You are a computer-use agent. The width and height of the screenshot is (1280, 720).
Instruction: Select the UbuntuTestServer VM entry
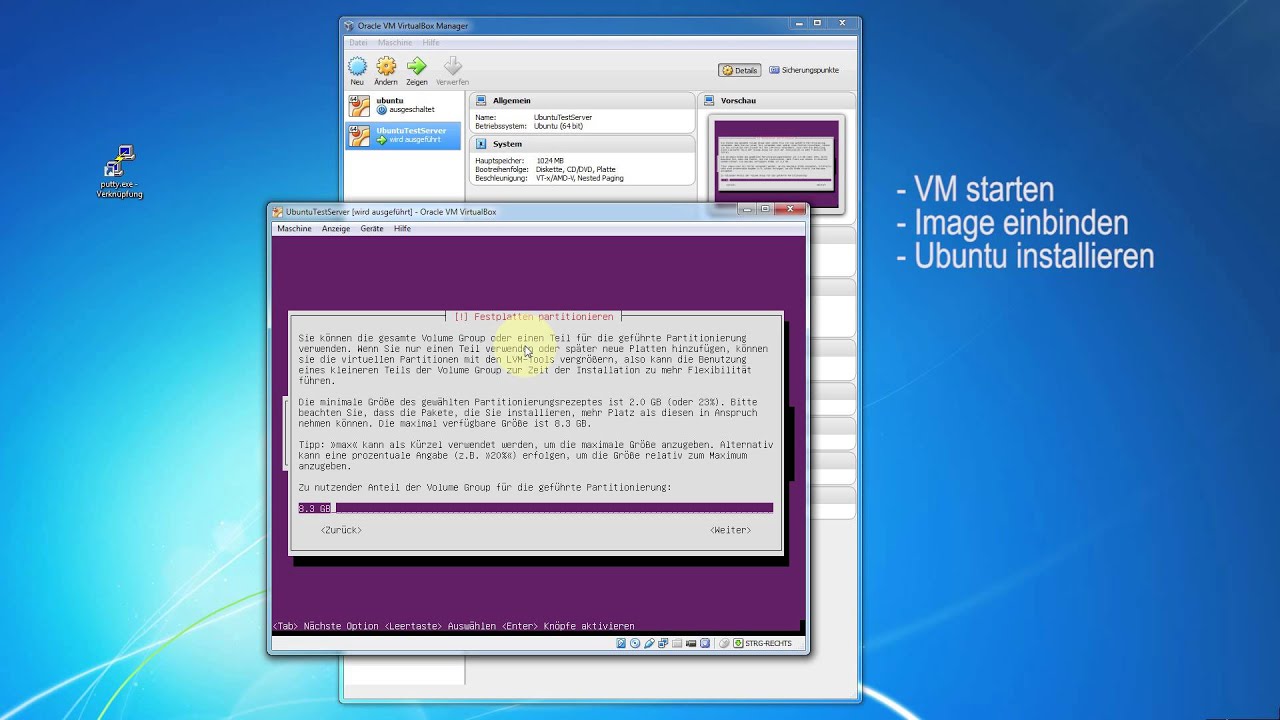point(404,135)
